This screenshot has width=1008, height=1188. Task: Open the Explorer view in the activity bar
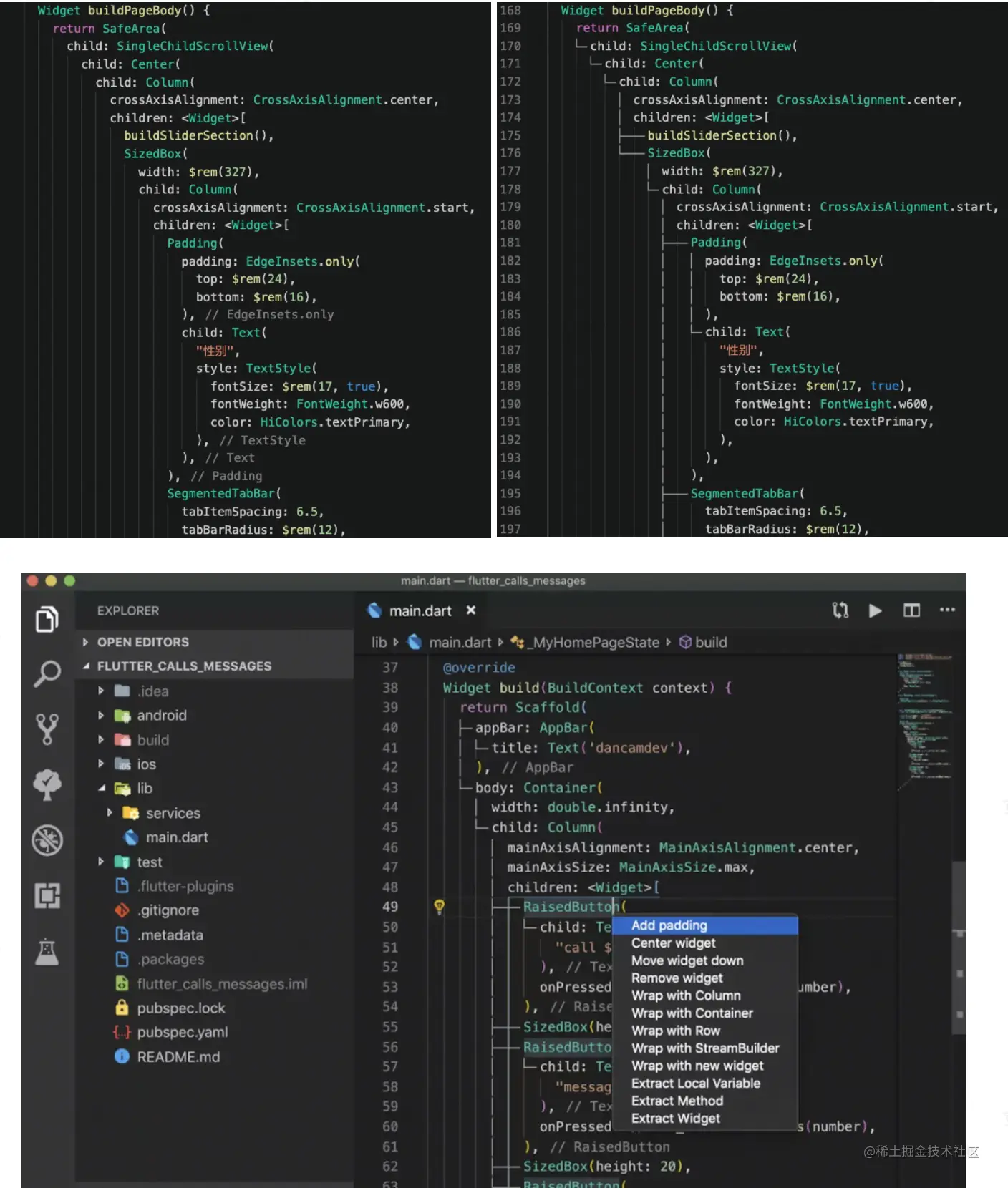coord(47,619)
